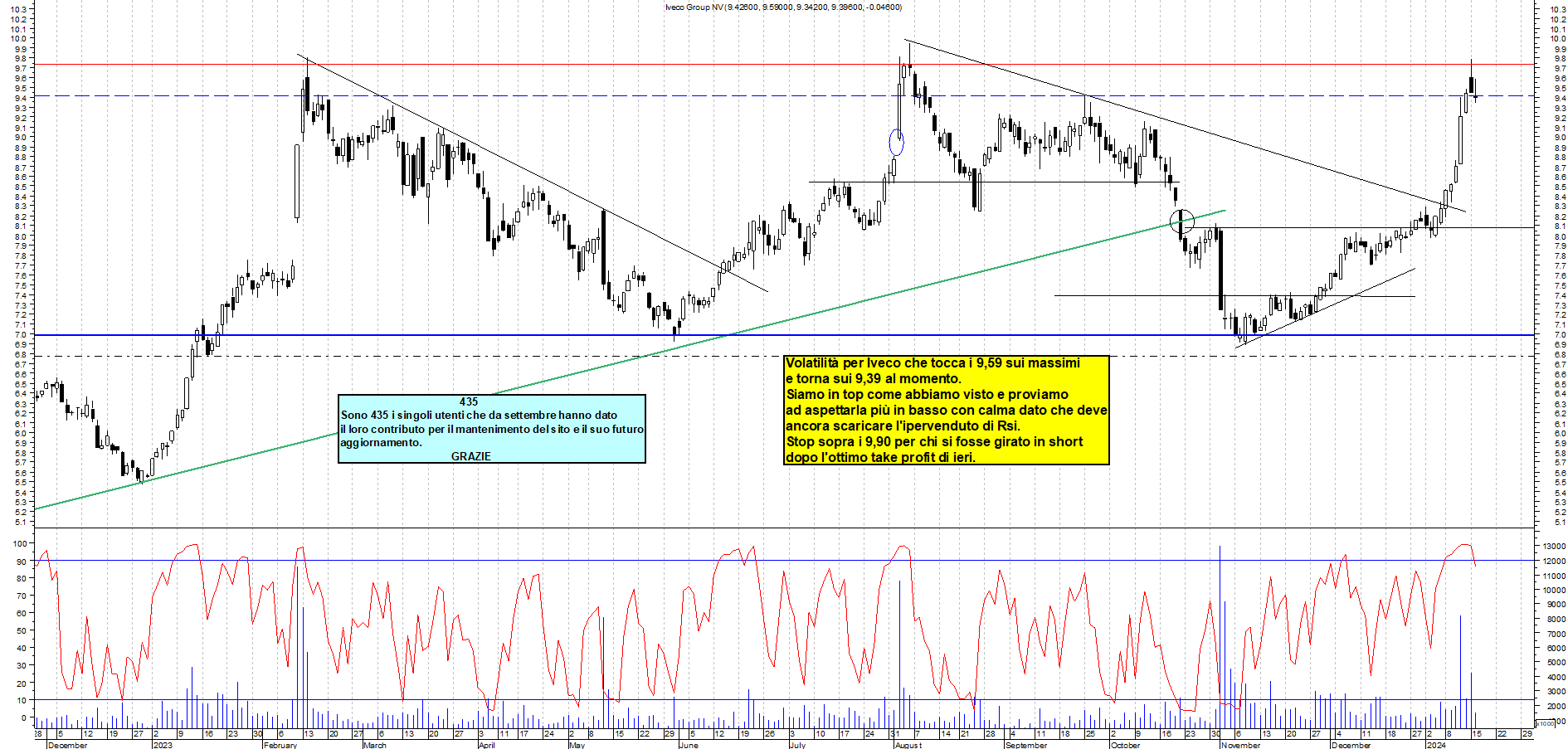Click the '2023' year label on the time axis
Viewport: 1568px width, 749px height.
[163, 745]
